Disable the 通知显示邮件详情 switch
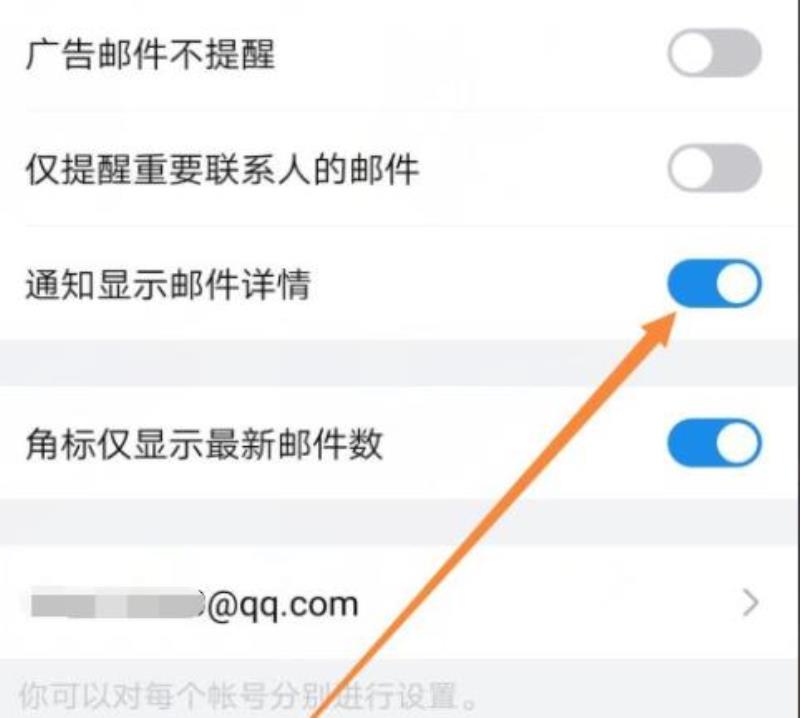The image size is (800, 718). [x=714, y=283]
